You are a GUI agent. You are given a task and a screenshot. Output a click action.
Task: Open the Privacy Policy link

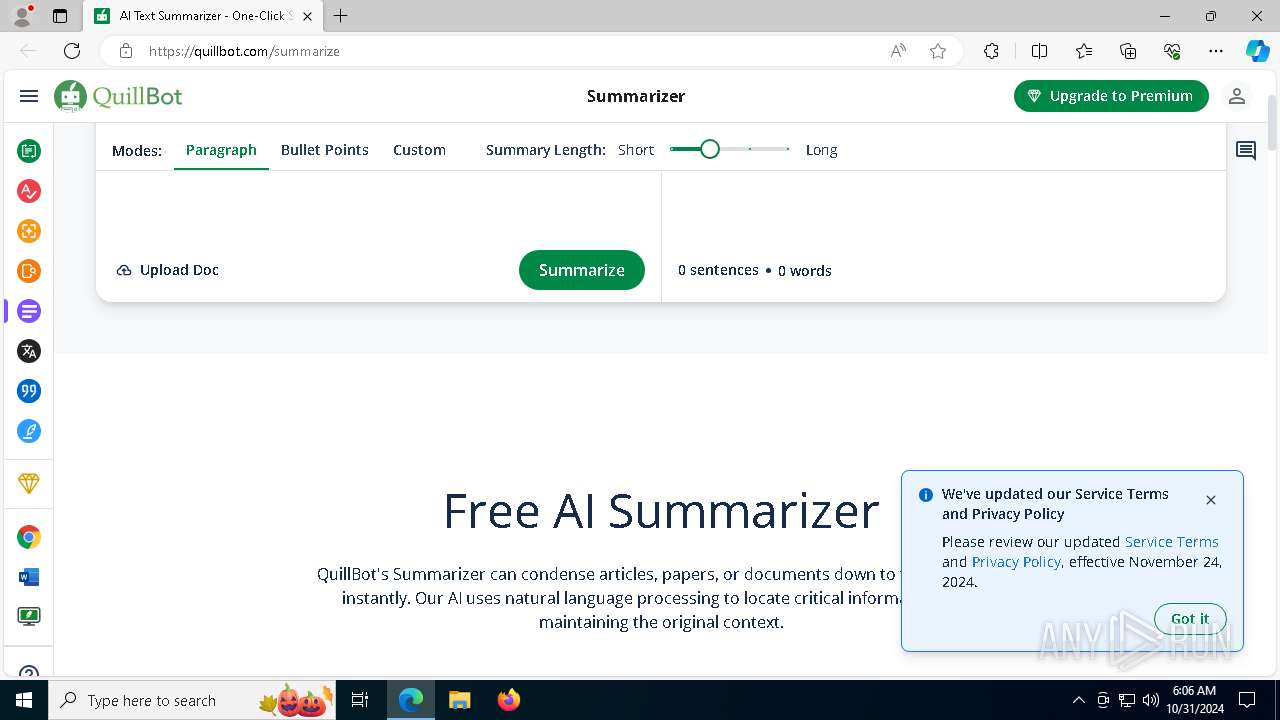(x=1016, y=562)
